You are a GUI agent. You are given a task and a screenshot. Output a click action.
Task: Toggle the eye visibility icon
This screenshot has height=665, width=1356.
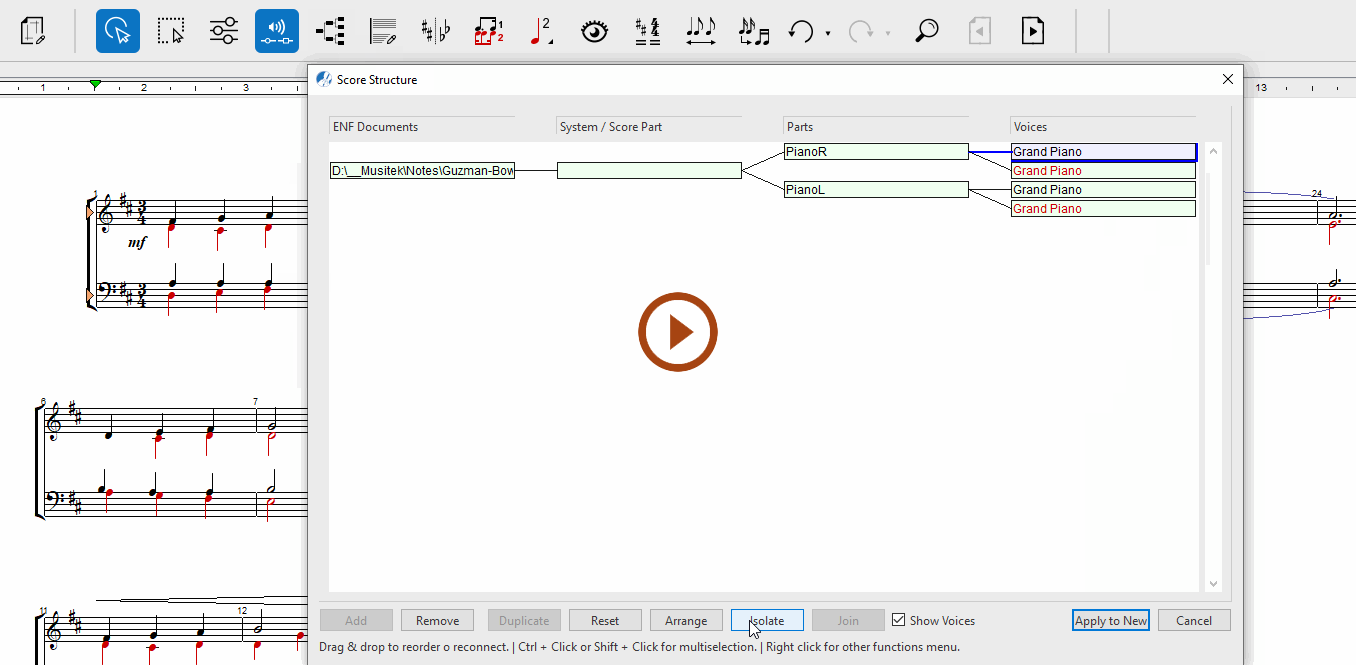pyautogui.click(x=595, y=31)
